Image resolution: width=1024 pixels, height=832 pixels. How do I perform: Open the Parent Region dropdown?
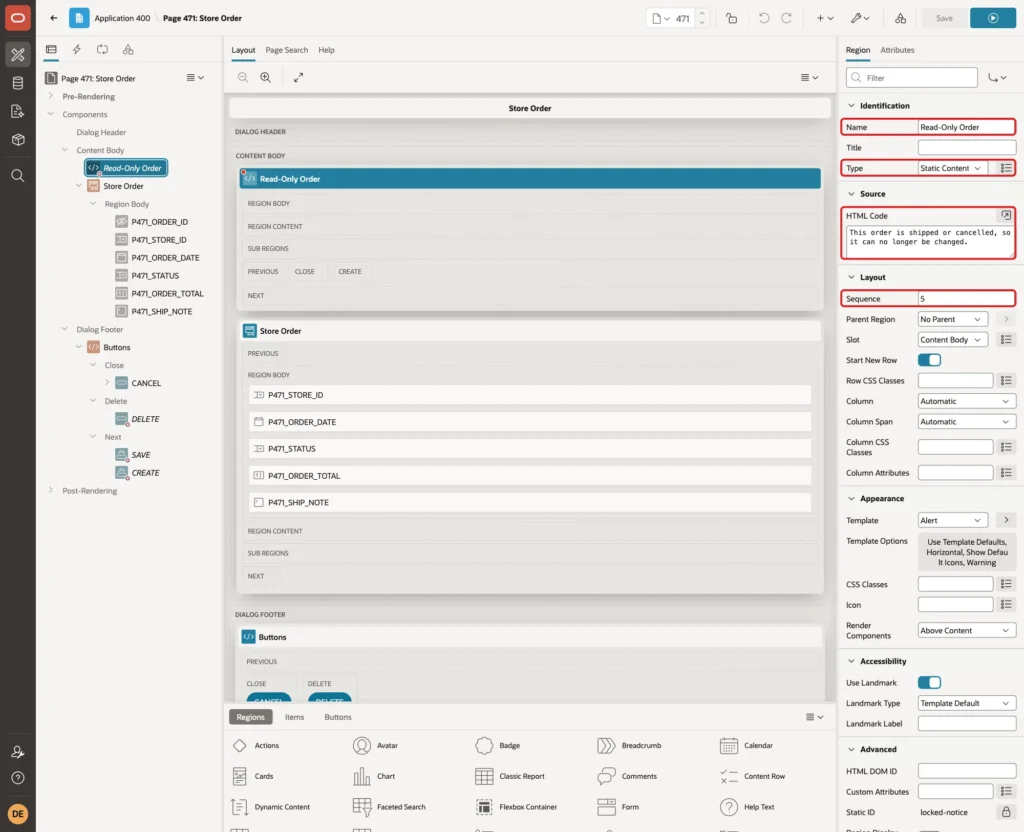tap(952, 319)
